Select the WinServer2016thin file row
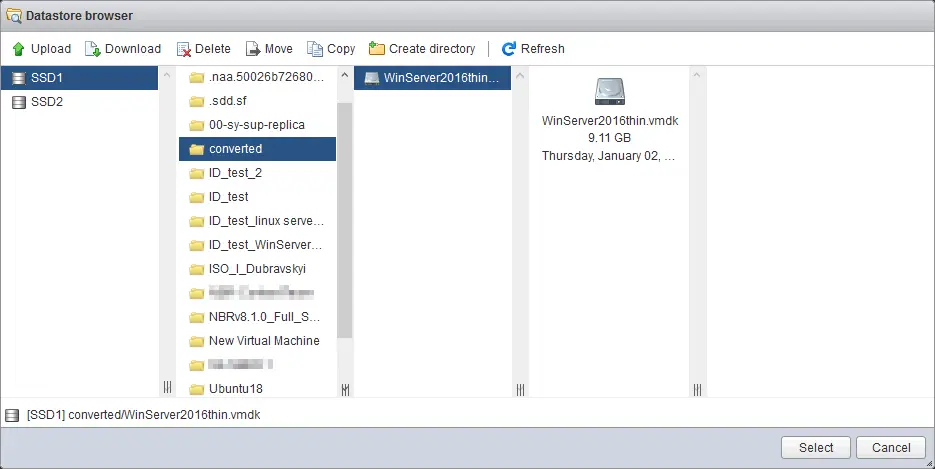935x469 pixels. [432, 78]
